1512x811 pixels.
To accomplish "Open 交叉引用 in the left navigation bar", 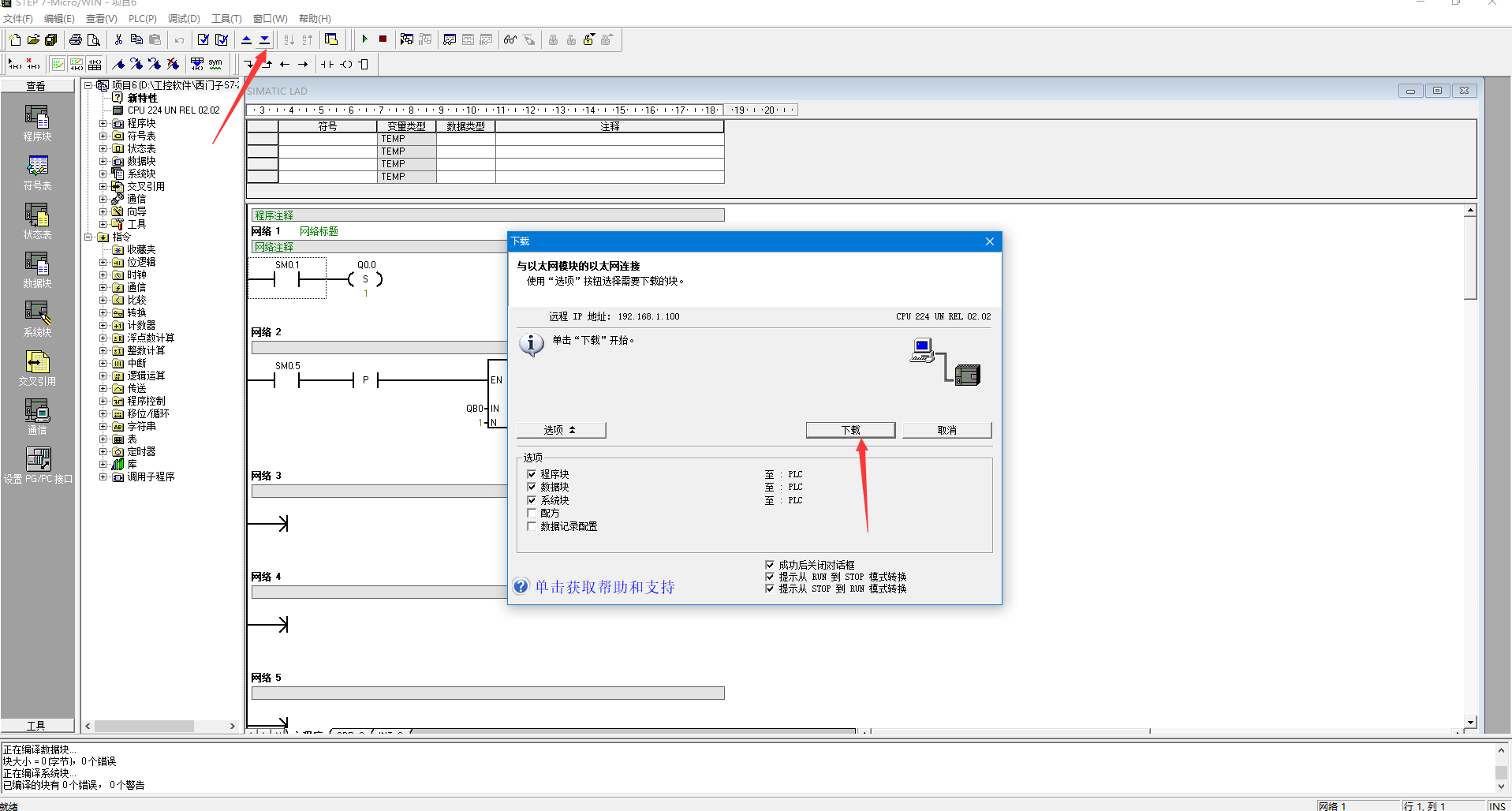I will click(x=37, y=368).
